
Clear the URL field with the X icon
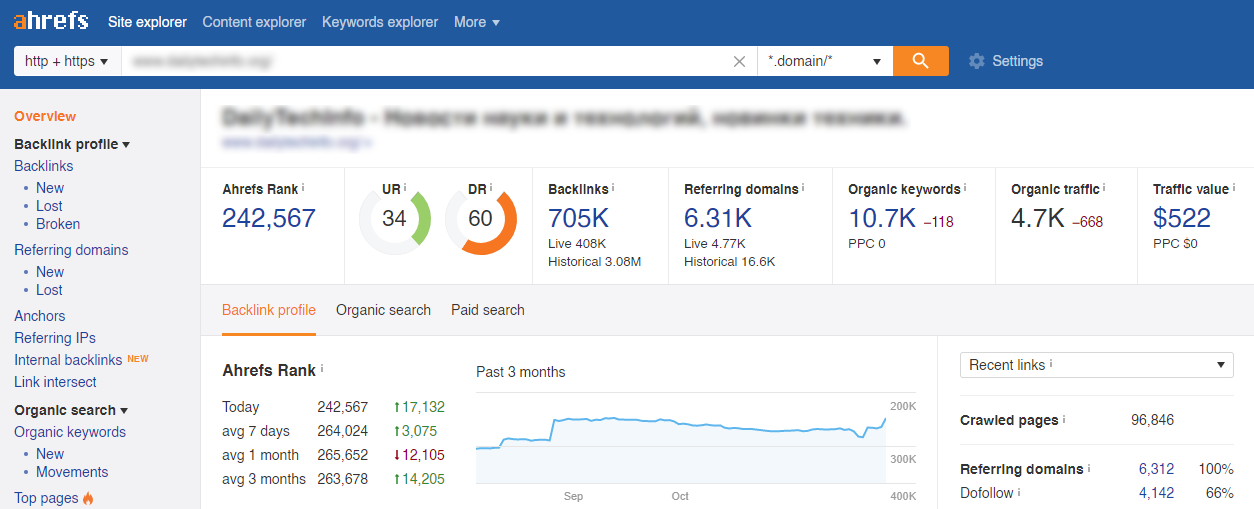pos(739,61)
